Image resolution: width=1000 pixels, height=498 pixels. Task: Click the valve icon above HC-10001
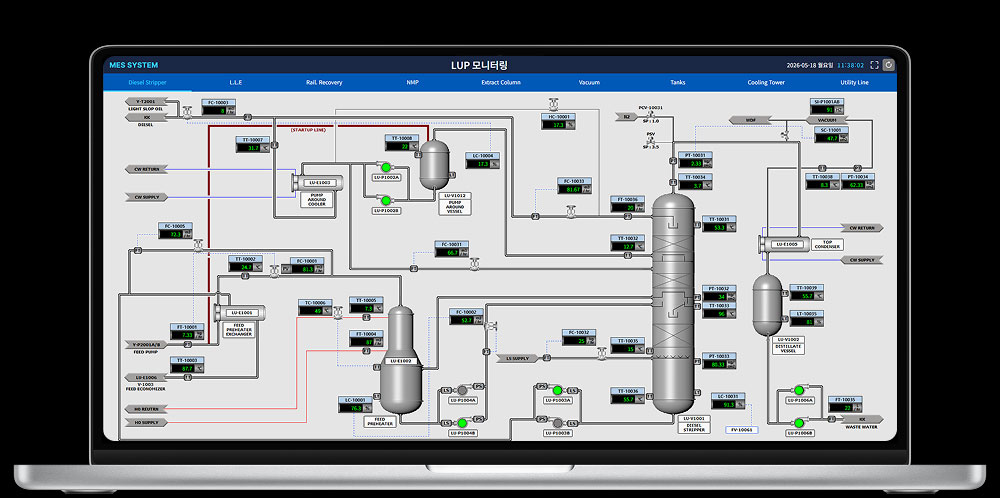pos(553,104)
